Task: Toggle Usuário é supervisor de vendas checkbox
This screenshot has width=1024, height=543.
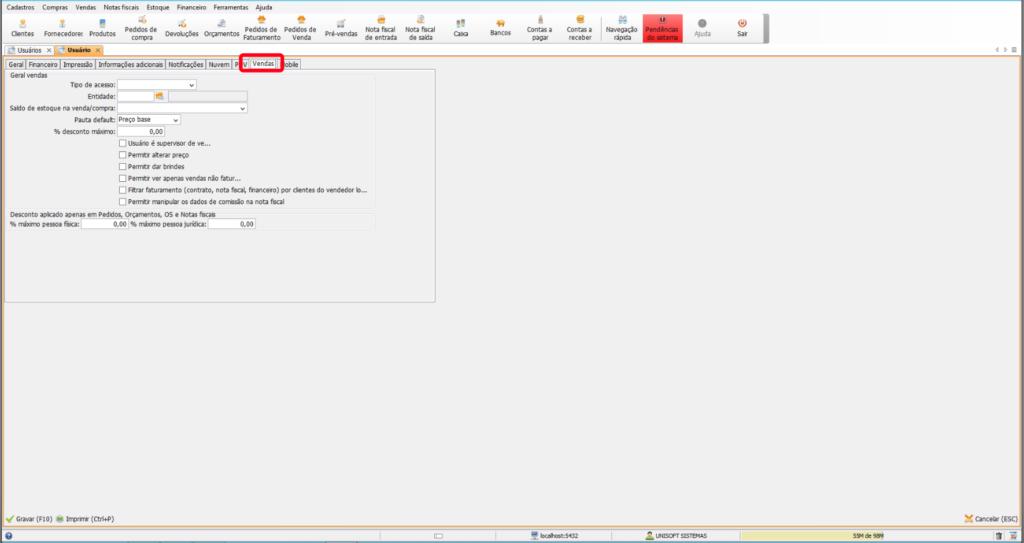Action: 122,143
